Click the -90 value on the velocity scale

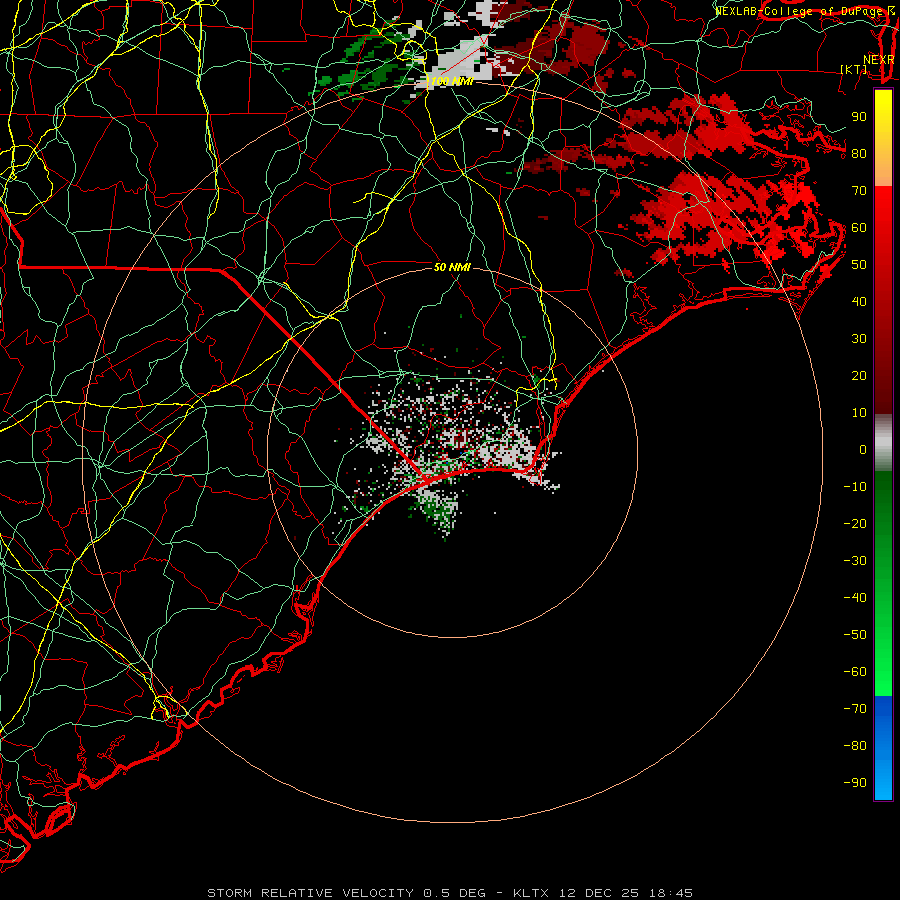(855, 783)
